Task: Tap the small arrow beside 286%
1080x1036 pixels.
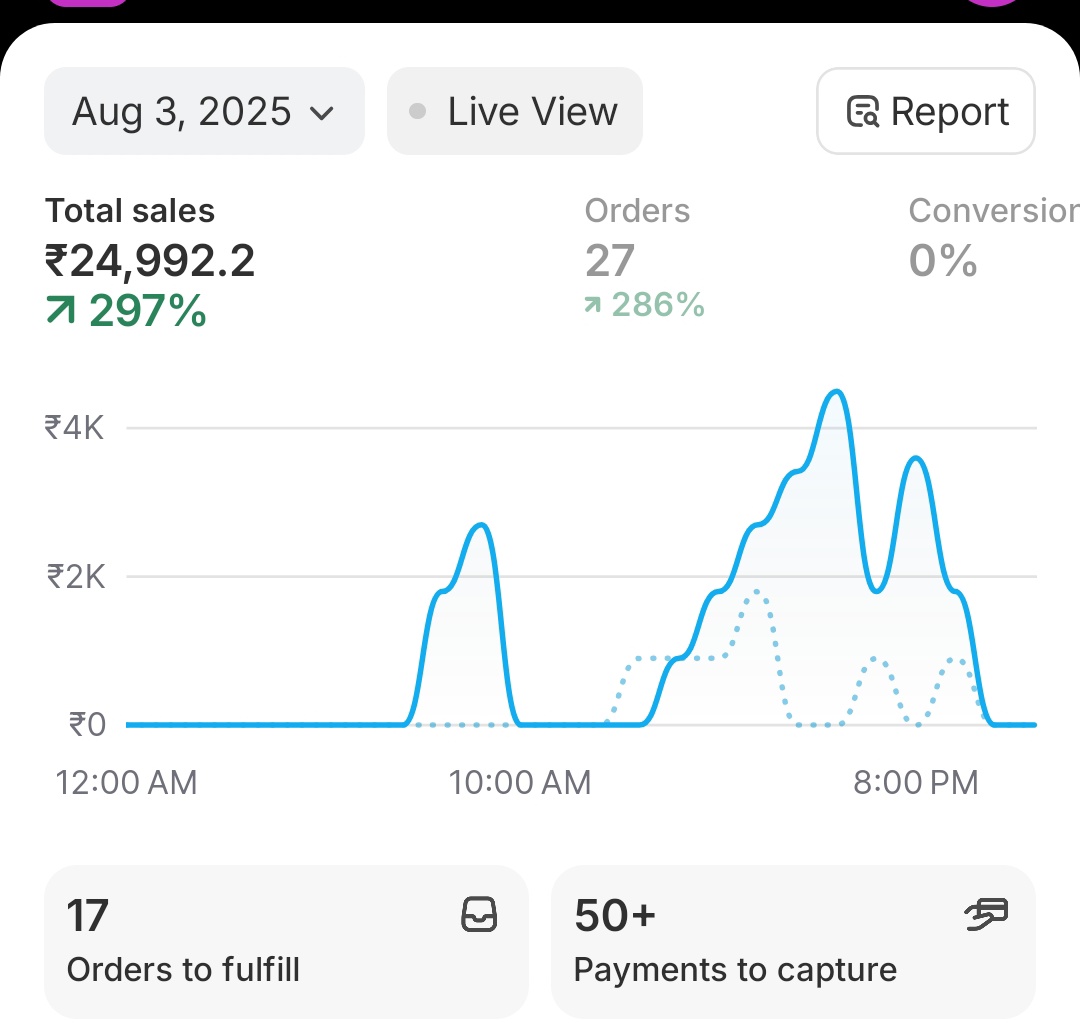Action: point(594,305)
